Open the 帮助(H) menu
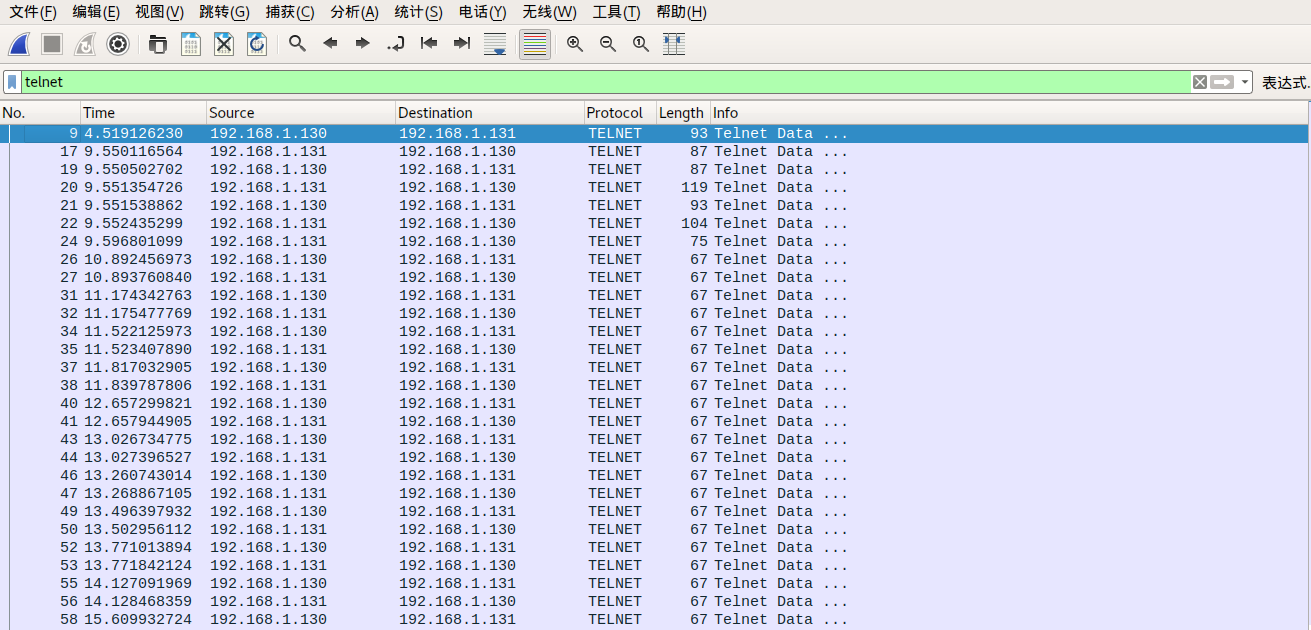The width and height of the screenshot is (1311, 630). (681, 12)
